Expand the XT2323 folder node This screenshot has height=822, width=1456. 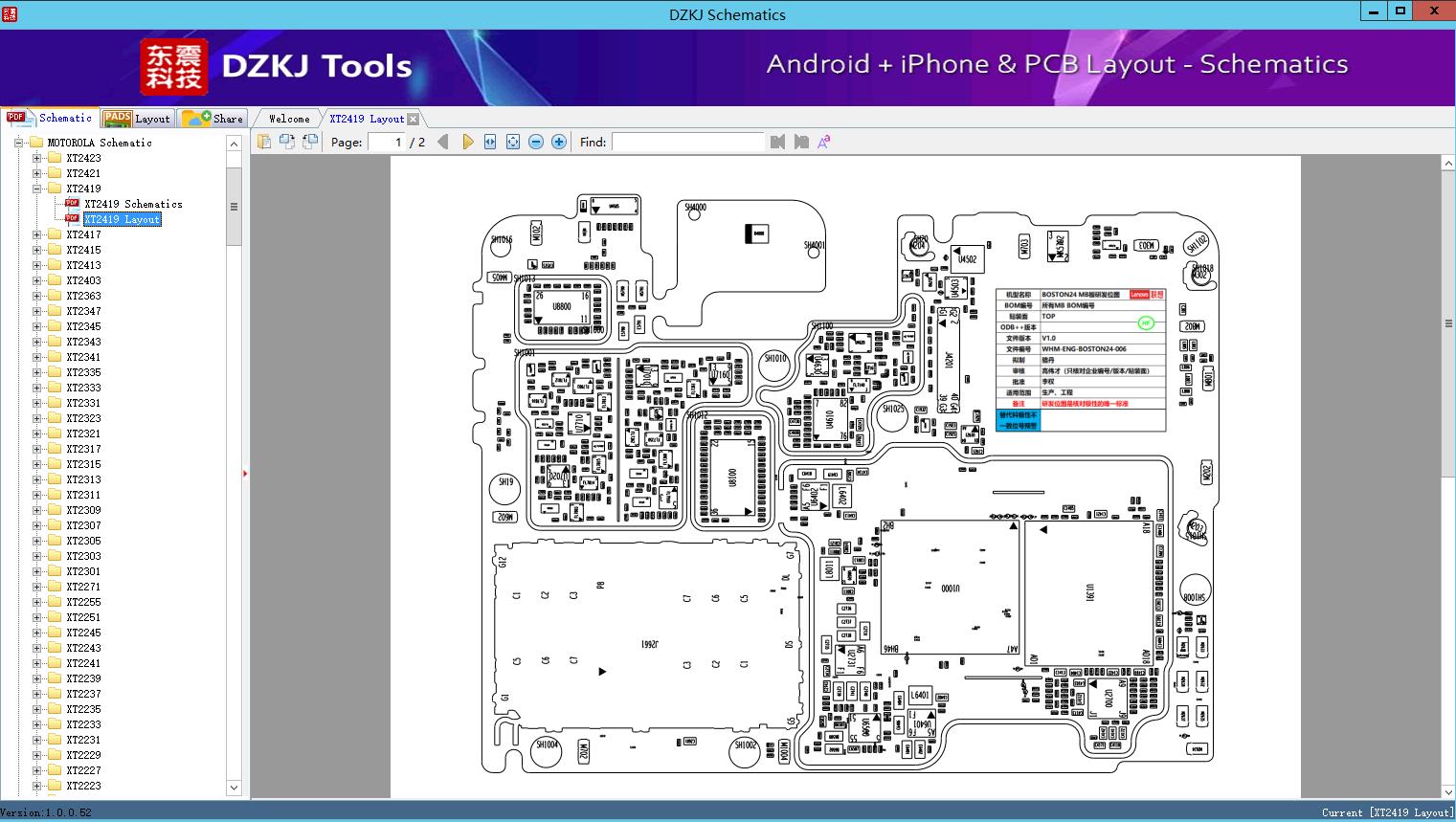(36, 418)
